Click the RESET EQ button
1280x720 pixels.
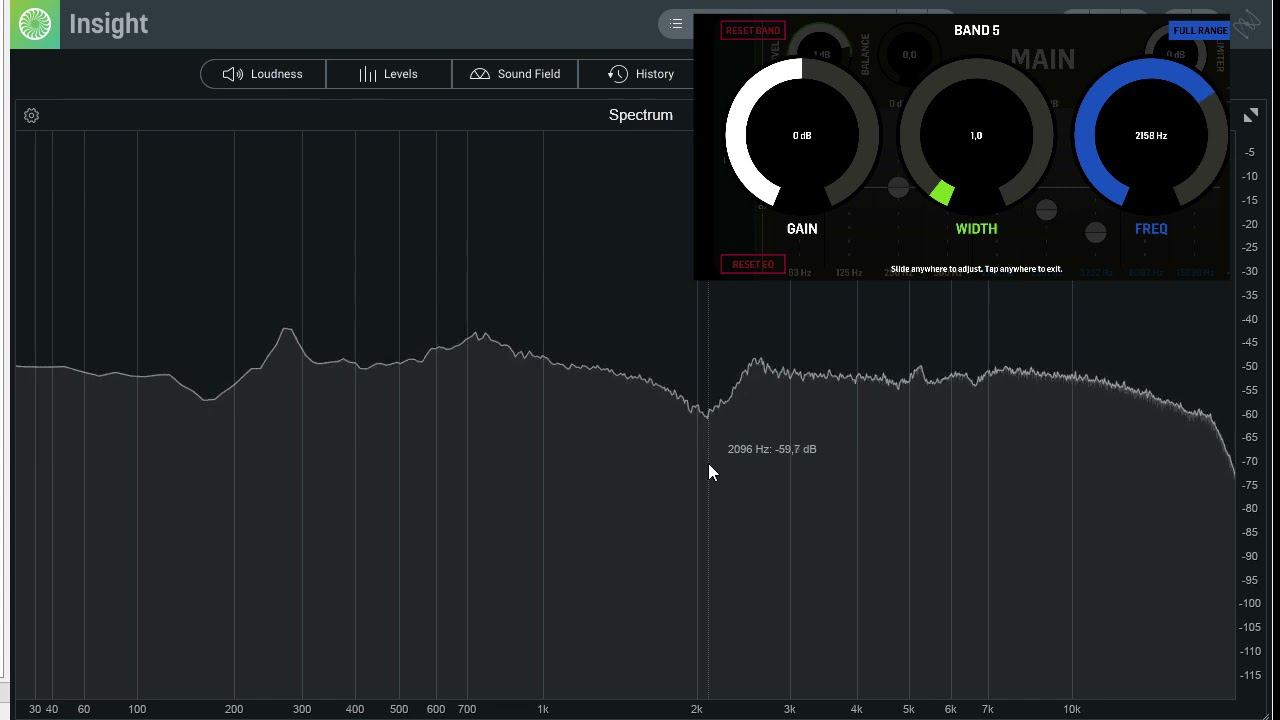tap(753, 264)
